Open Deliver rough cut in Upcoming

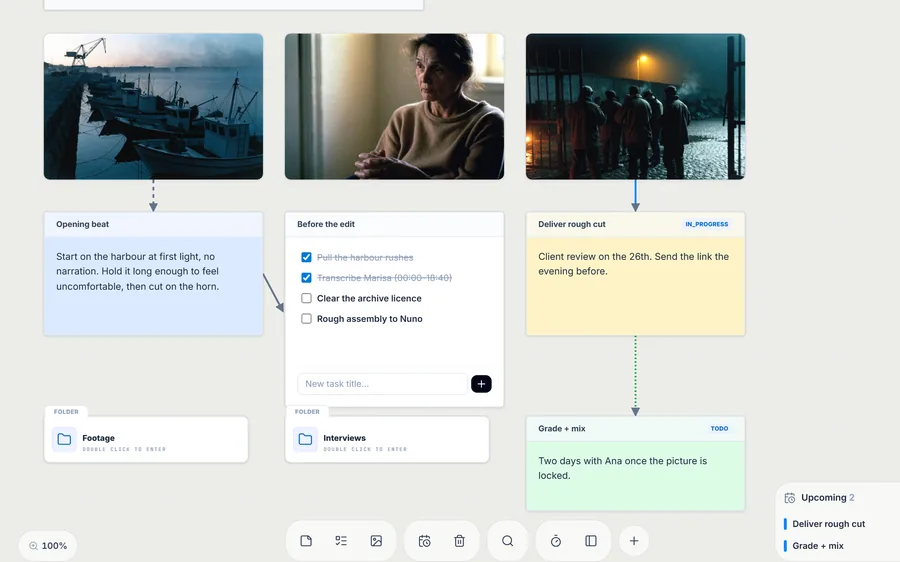point(828,524)
